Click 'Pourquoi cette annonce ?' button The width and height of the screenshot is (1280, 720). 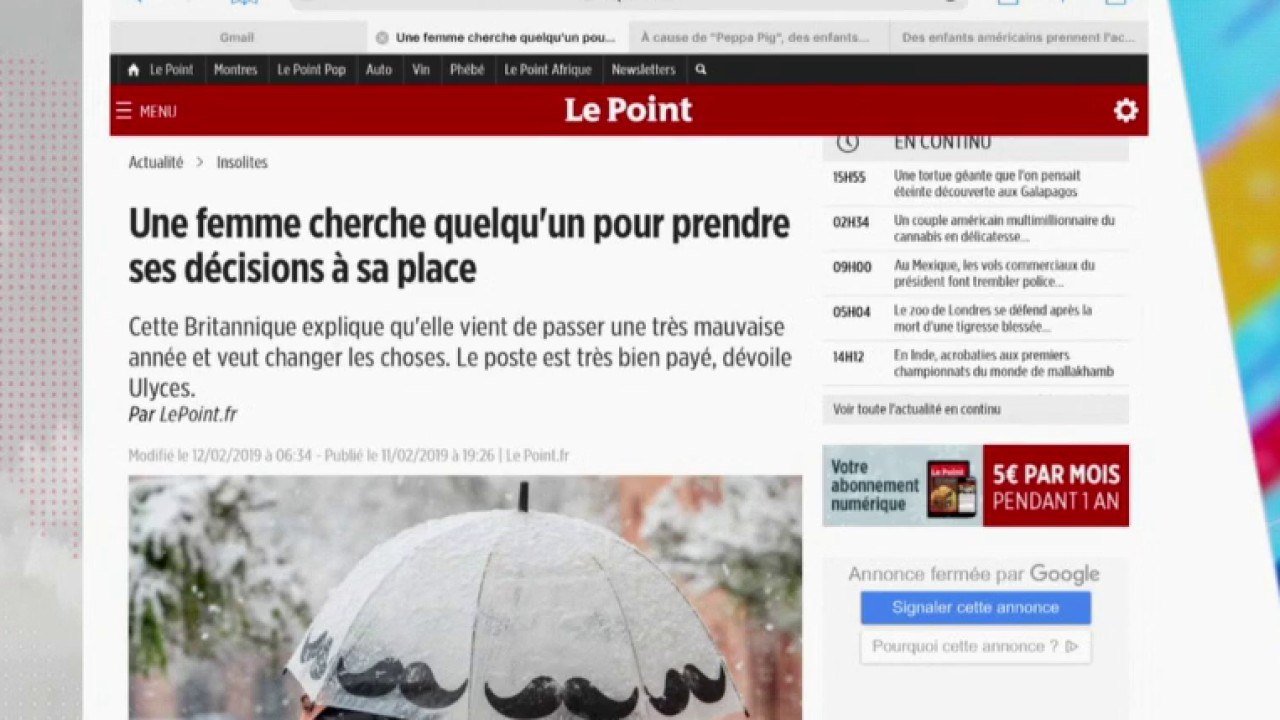[976, 647]
